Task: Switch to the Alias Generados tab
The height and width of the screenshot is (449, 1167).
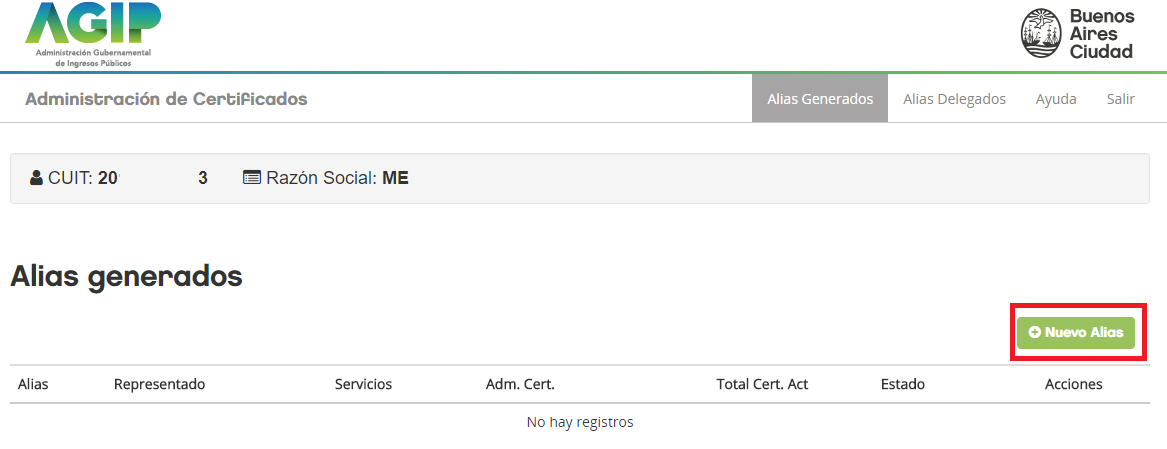Action: click(820, 99)
